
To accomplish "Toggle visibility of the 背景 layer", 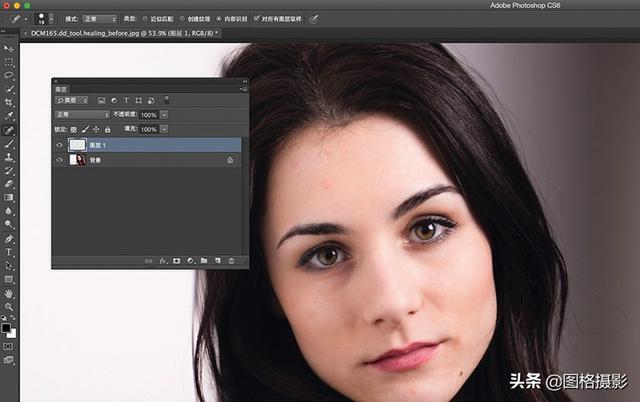I will (60, 159).
